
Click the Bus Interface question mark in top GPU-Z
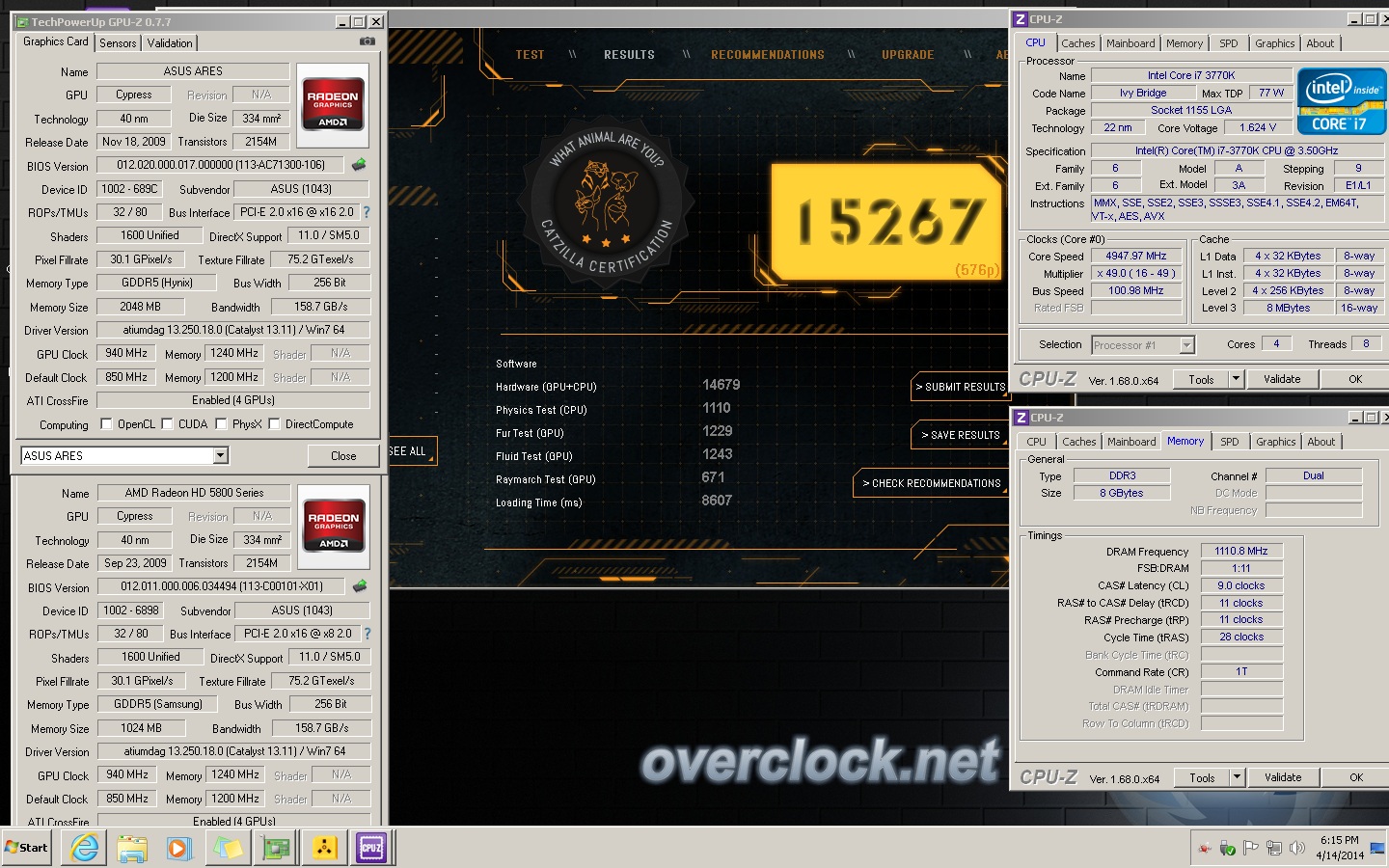coord(367,212)
